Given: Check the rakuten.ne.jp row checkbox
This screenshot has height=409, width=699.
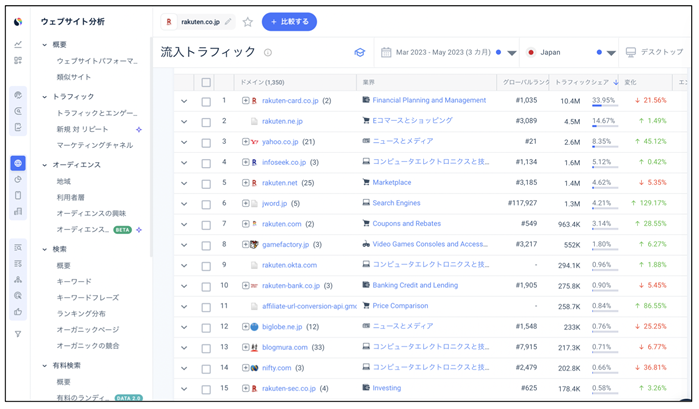Looking at the screenshot, I should pyautogui.click(x=206, y=122).
